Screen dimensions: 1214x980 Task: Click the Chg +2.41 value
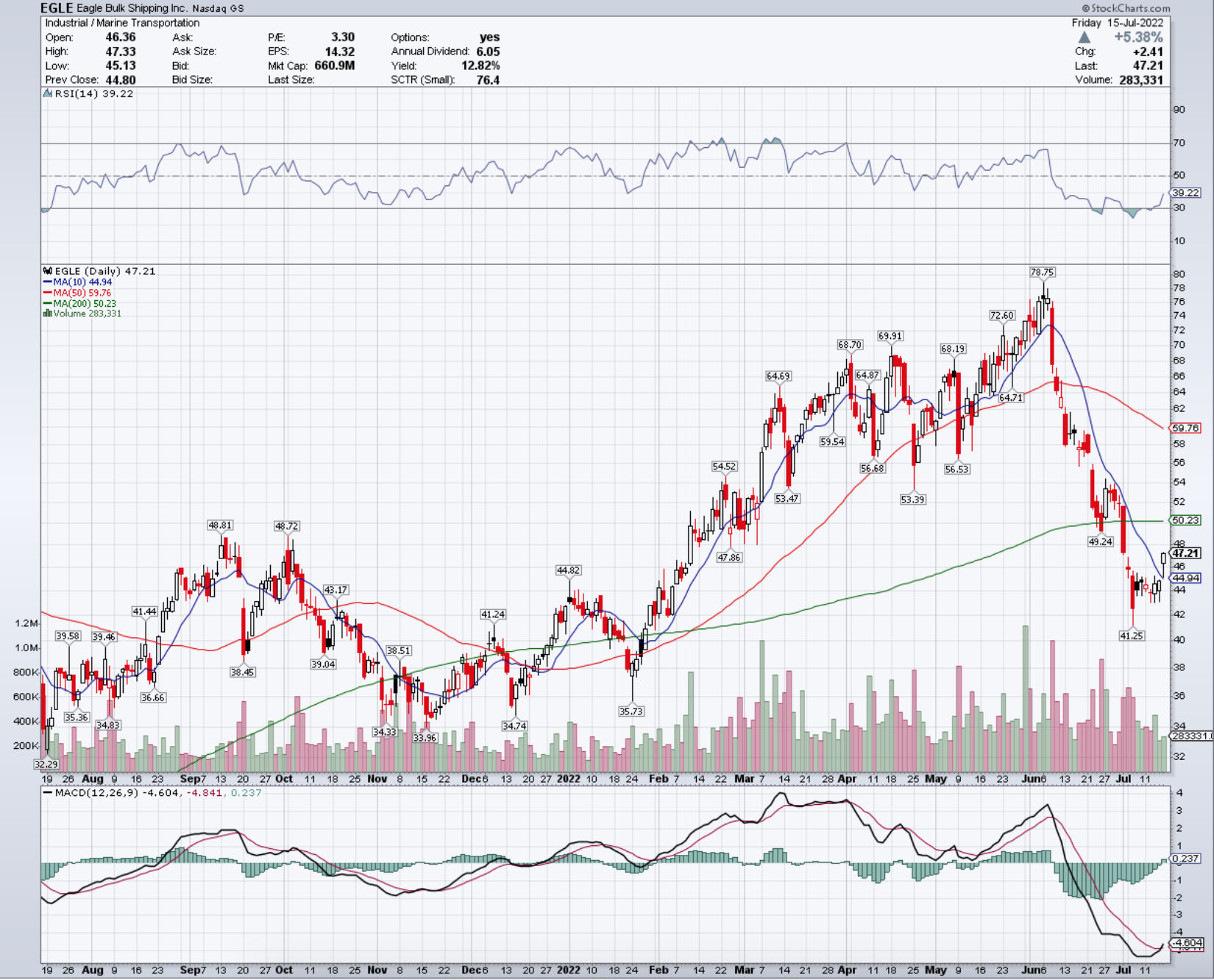[1148, 52]
